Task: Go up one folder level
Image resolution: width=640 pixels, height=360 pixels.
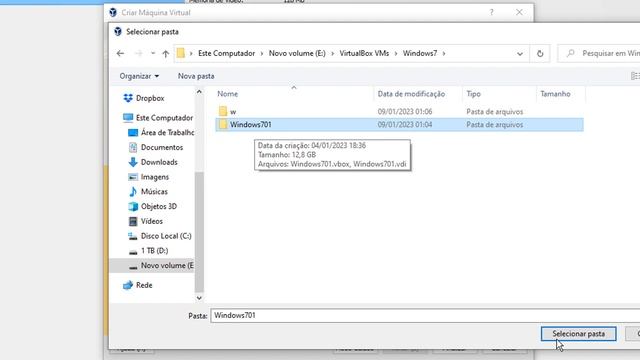Action: (165, 53)
